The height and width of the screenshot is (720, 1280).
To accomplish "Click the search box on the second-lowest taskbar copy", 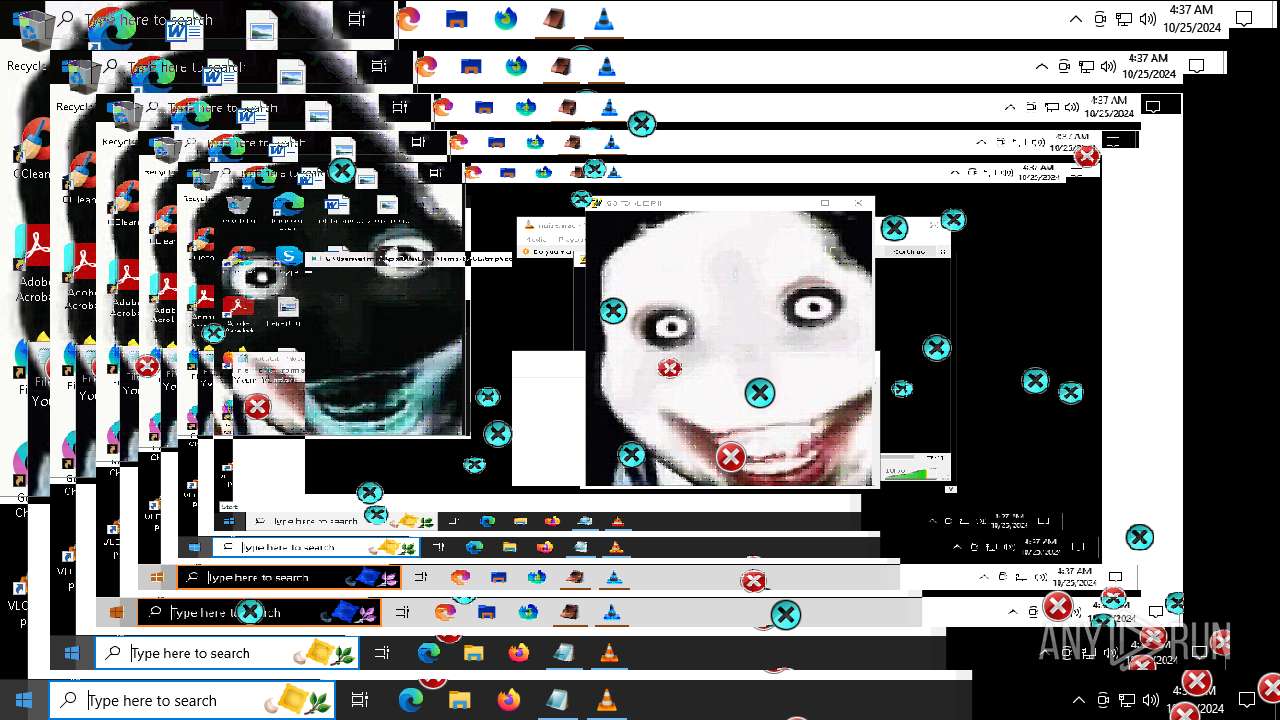I will point(226,653).
